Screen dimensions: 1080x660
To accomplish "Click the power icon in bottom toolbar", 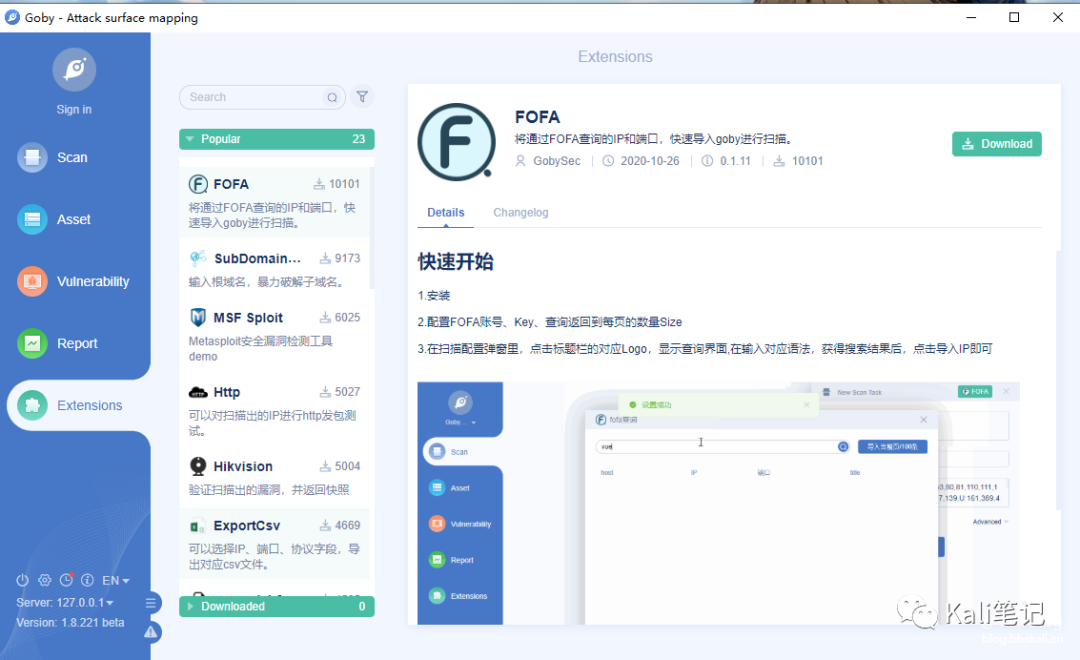I will [x=21, y=580].
